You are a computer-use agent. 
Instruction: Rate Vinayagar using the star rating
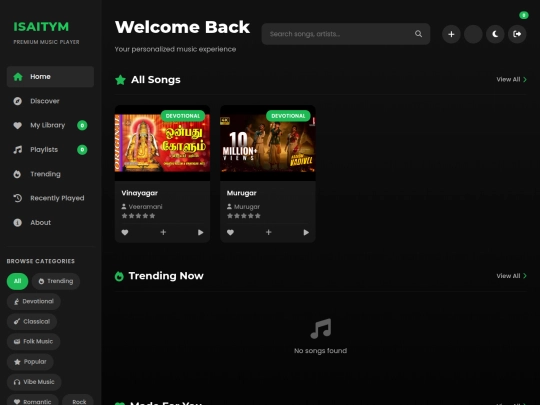point(138,216)
